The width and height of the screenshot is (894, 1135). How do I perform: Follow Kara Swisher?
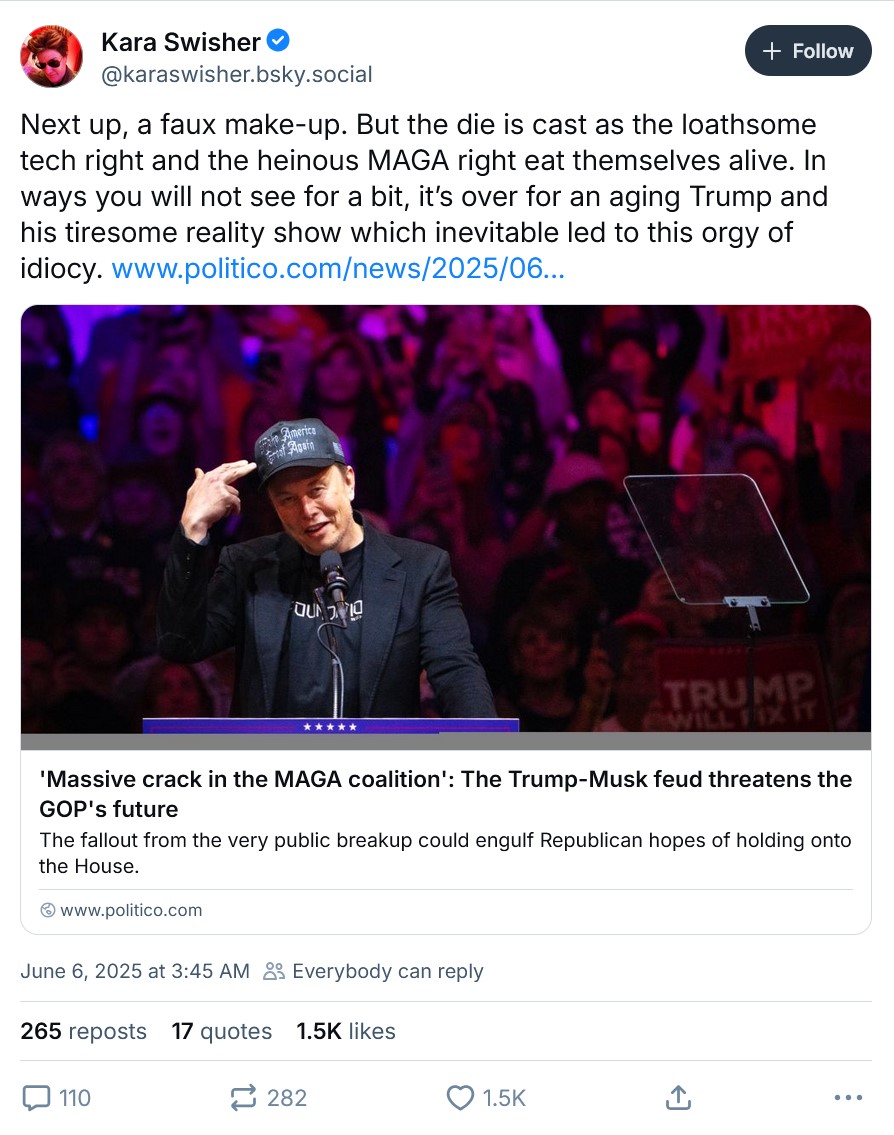[808, 51]
